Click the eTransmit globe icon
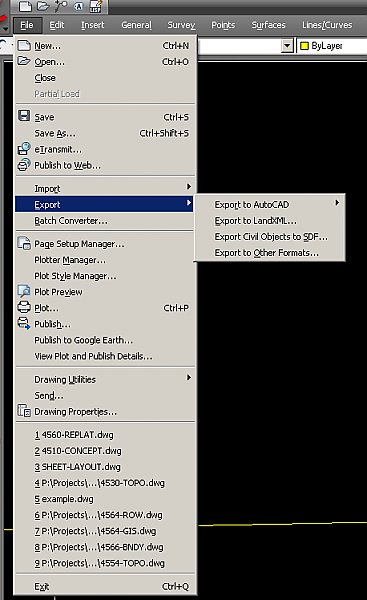367x600 pixels. [x=24, y=148]
